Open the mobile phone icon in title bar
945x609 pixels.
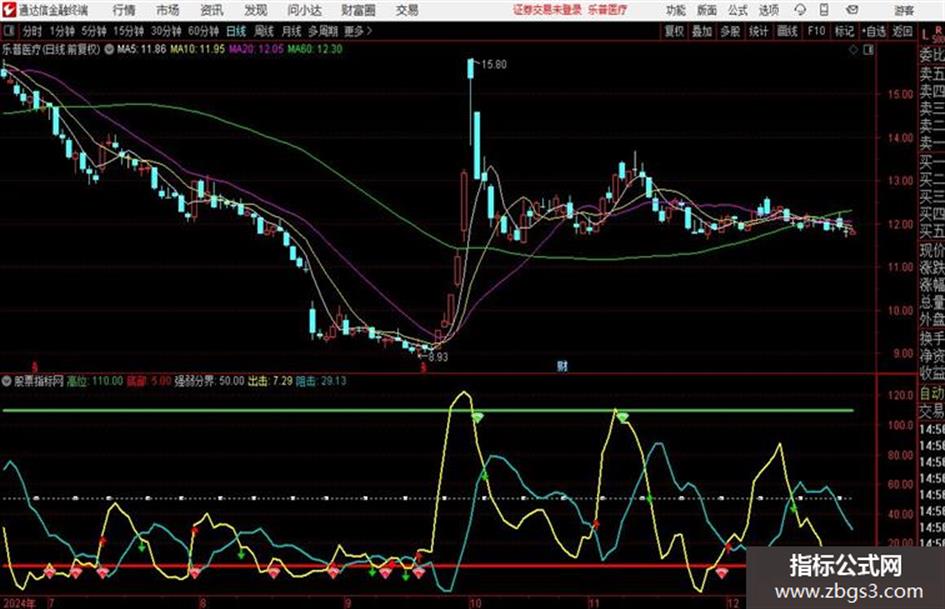[x=824, y=10]
